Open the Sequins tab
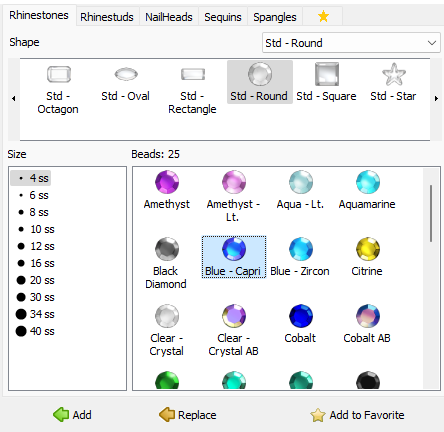Image resolution: width=444 pixels, height=432 pixels. (x=223, y=17)
